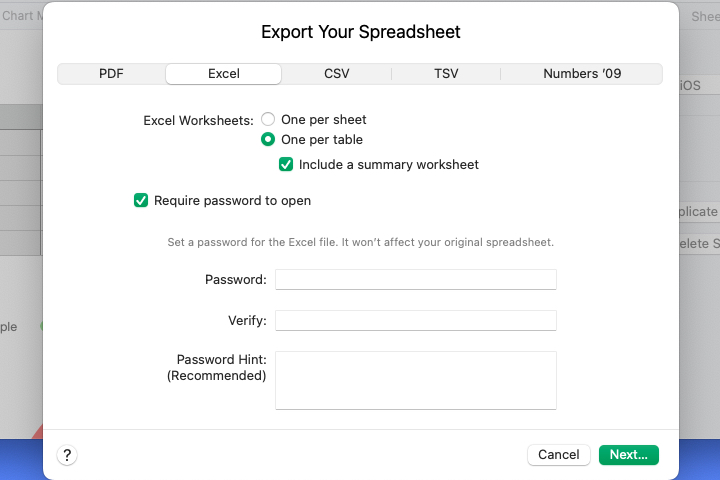Viewport: 720px width, 480px height.
Task: Disable Require password to open
Action: click(x=141, y=200)
